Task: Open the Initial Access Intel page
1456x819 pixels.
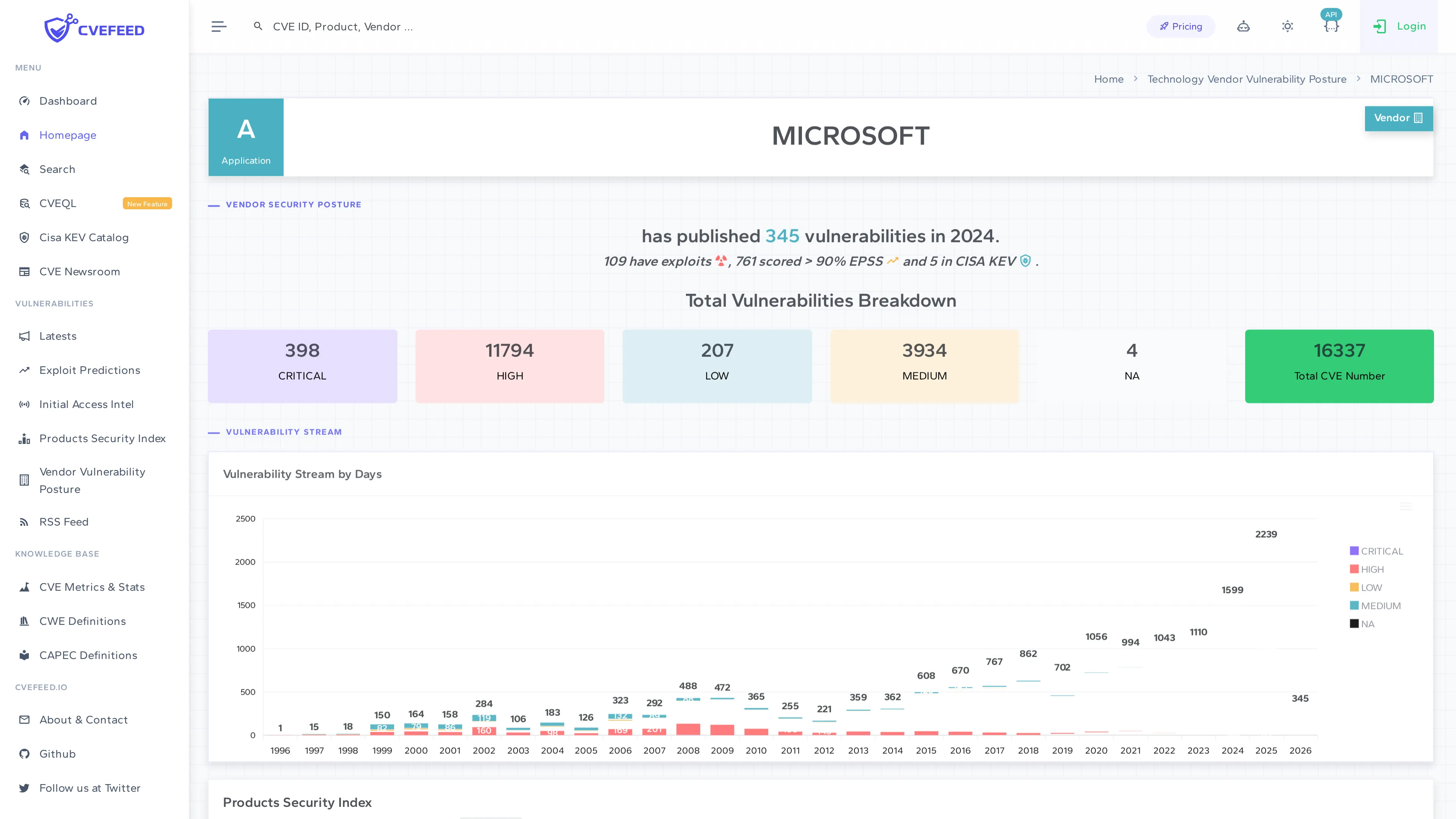Action: tap(86, 404)
